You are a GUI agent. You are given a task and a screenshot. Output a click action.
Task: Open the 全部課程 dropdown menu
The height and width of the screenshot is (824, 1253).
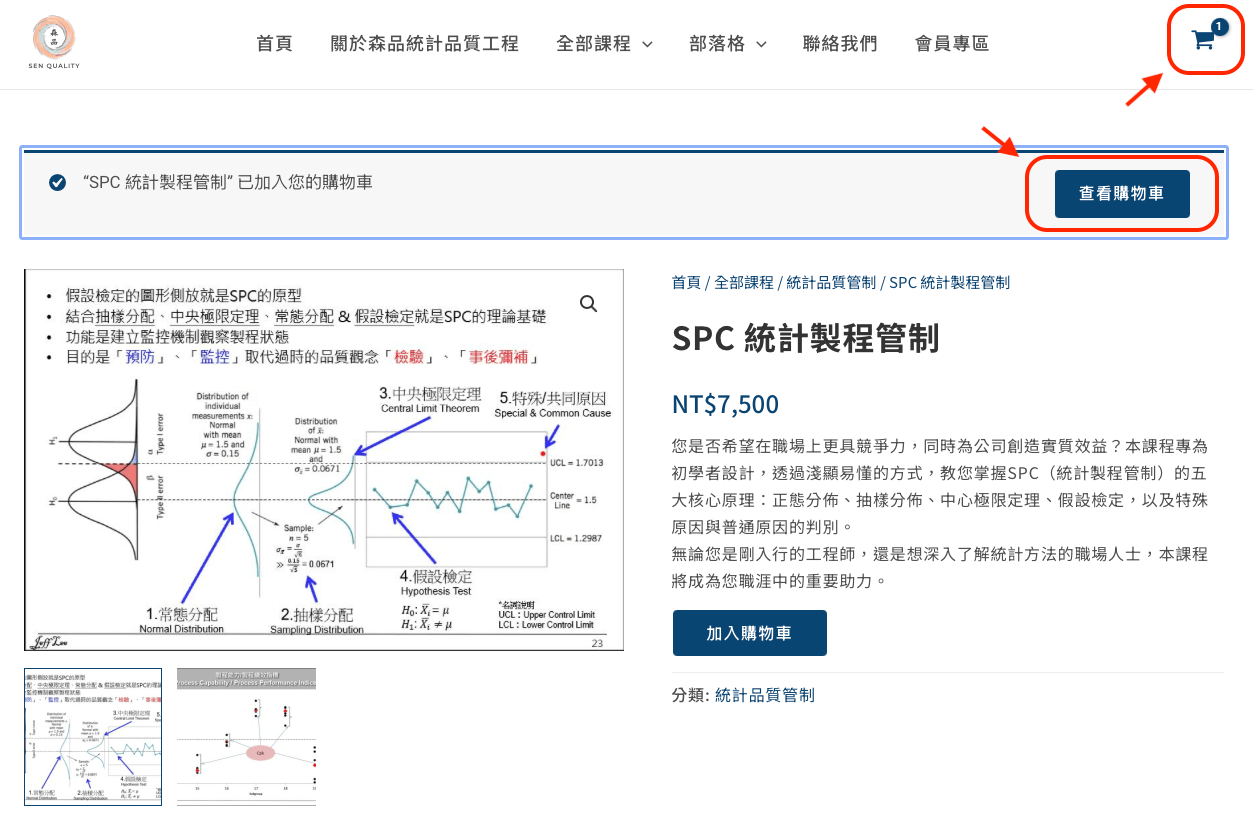(x=595, y=43)
